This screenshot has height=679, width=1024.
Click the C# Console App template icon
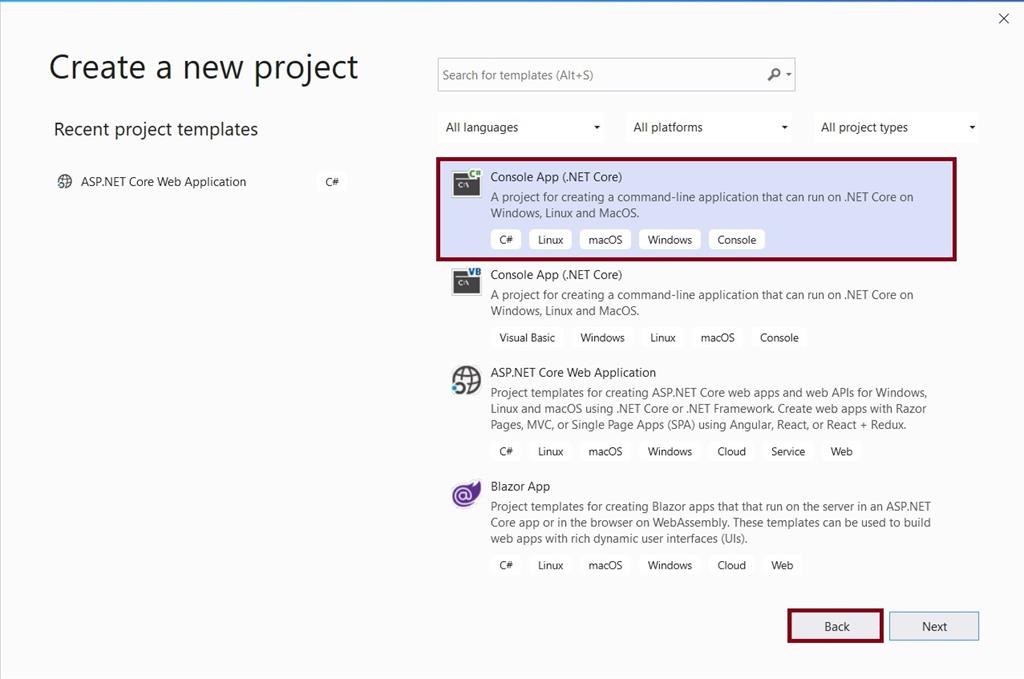[x=466, y=183]
